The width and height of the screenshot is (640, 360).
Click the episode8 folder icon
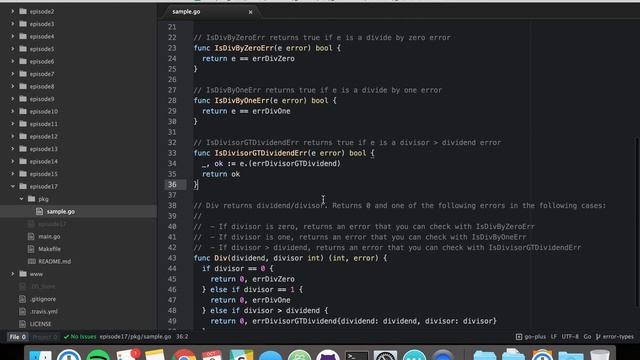(23, 86)
